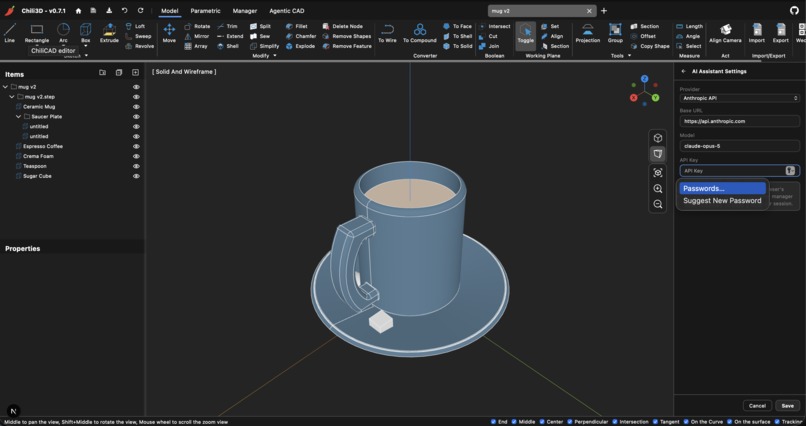Click the Explode tool
The height and width of the screenshot is (426, 806).
[x=300, y=46]
